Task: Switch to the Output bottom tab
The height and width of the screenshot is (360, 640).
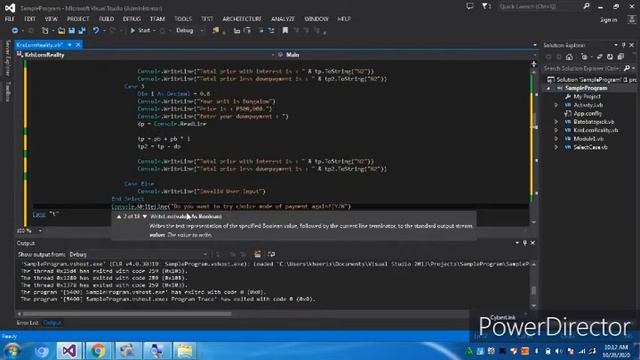Action: point(52,323)
